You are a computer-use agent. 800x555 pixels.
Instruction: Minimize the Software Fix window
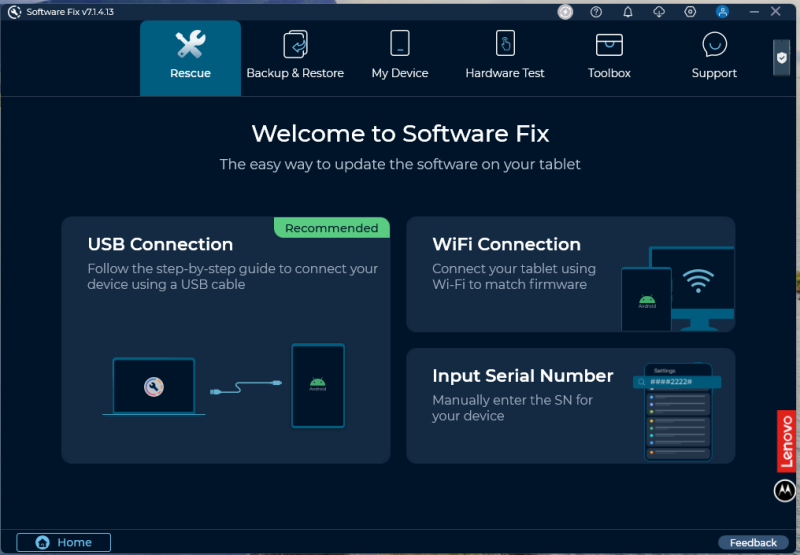click(754, 12)
